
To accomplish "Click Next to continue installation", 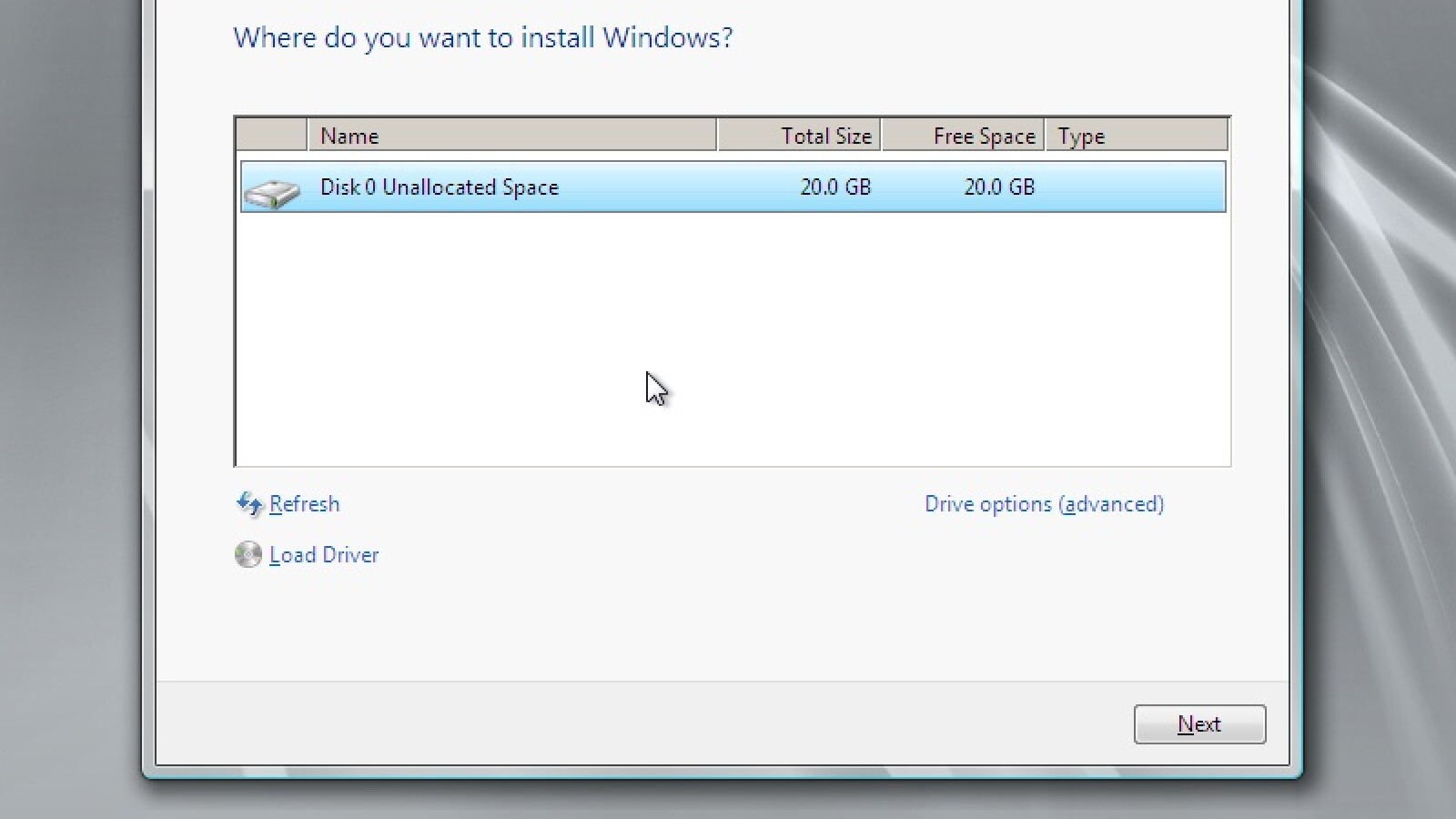I will 1199,723.
